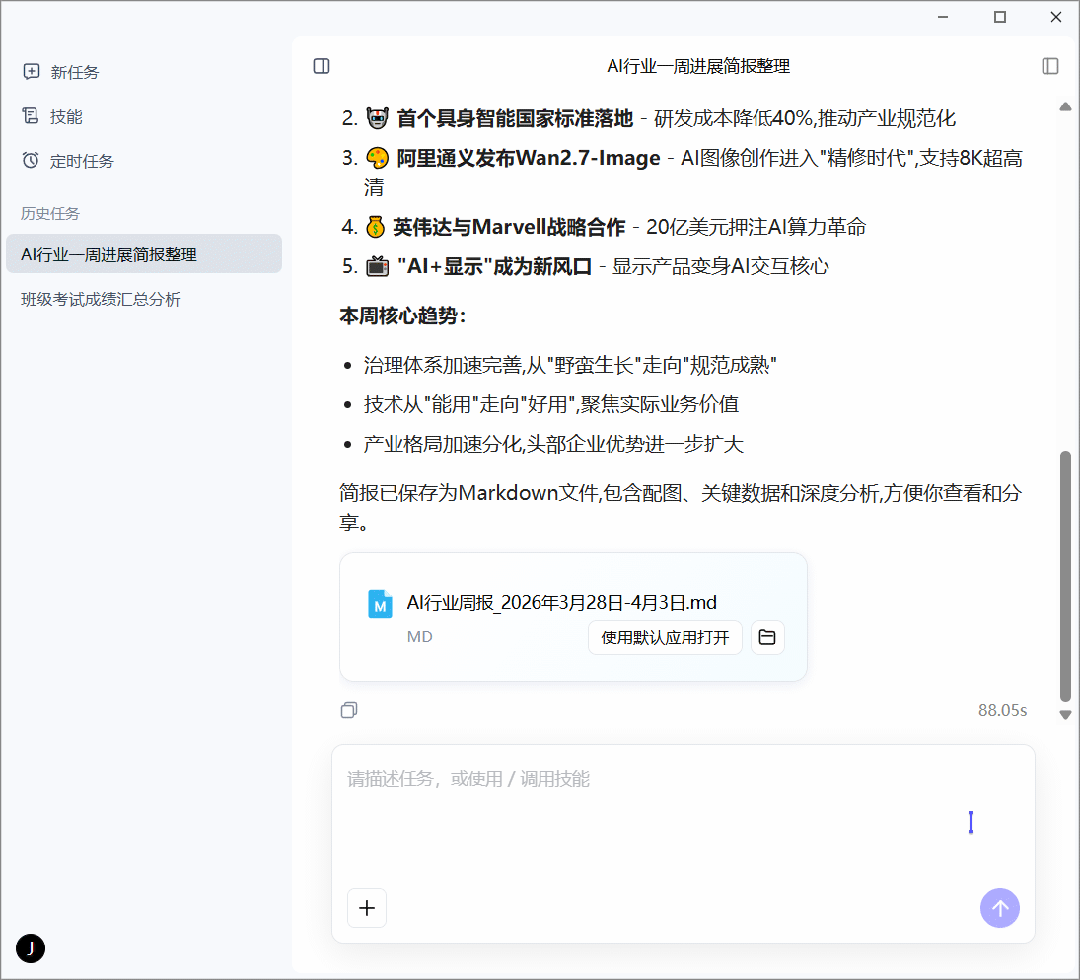Click the New Task (新任务) icon
Screen dimensions: 1080x980
(31, 72)
